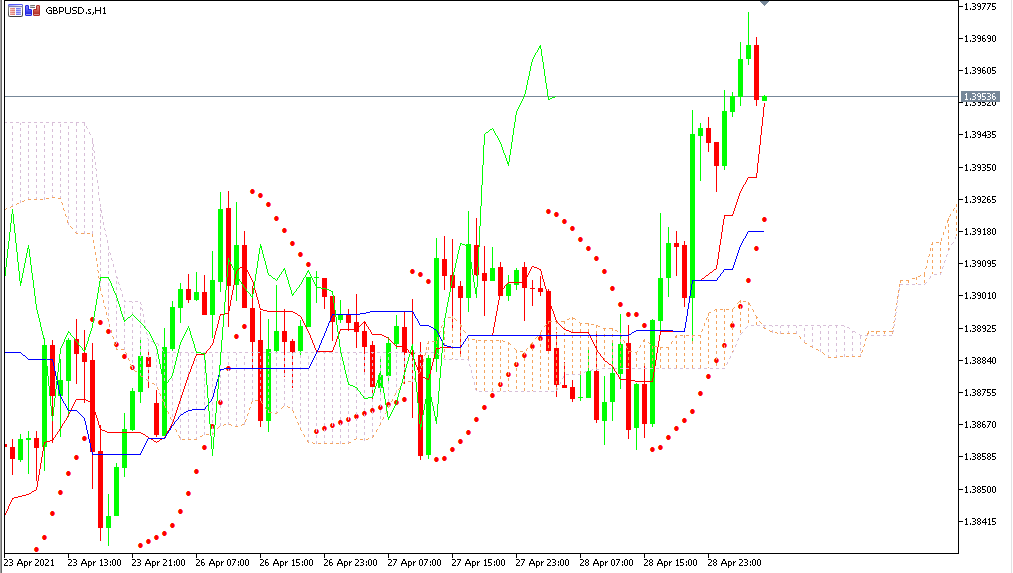The height and width of the screenshot is (573, 1013).
Task: Click the 1.39605 price axis label
Action: 980,70
